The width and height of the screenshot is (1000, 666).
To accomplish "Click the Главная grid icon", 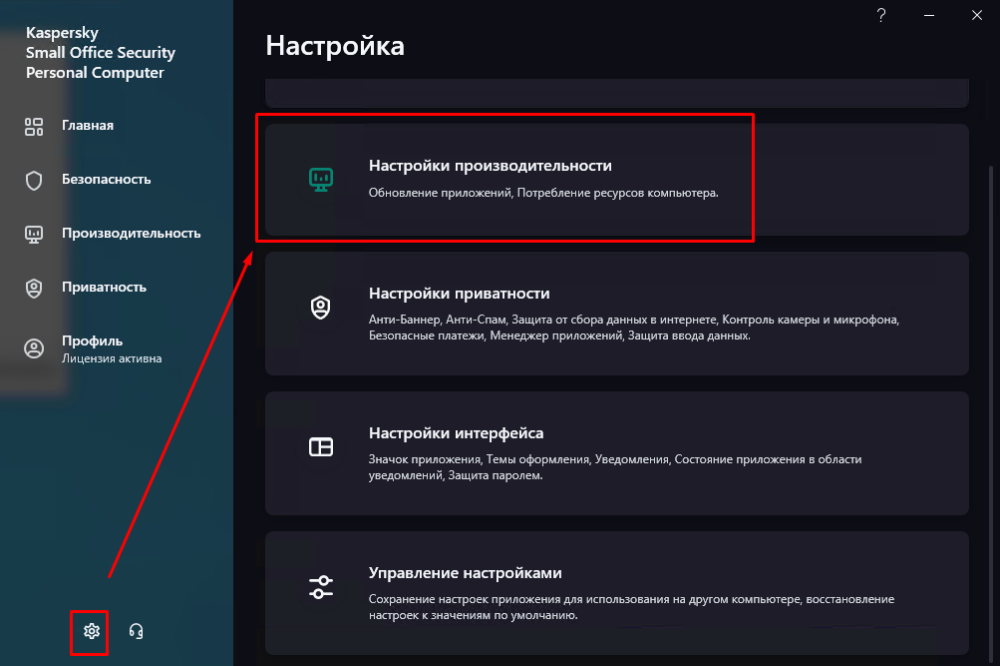I will [34, 126].
